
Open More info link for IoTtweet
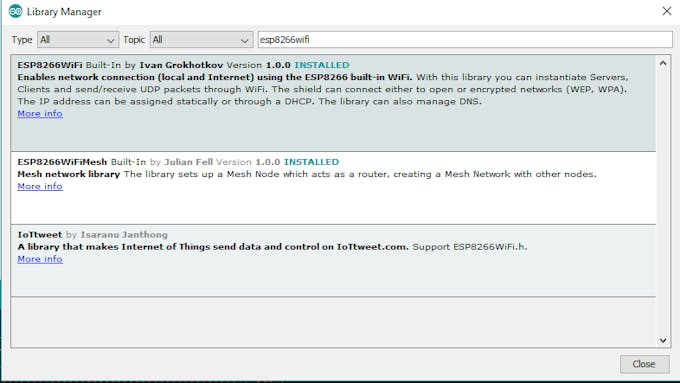click(x=40, y=259)
